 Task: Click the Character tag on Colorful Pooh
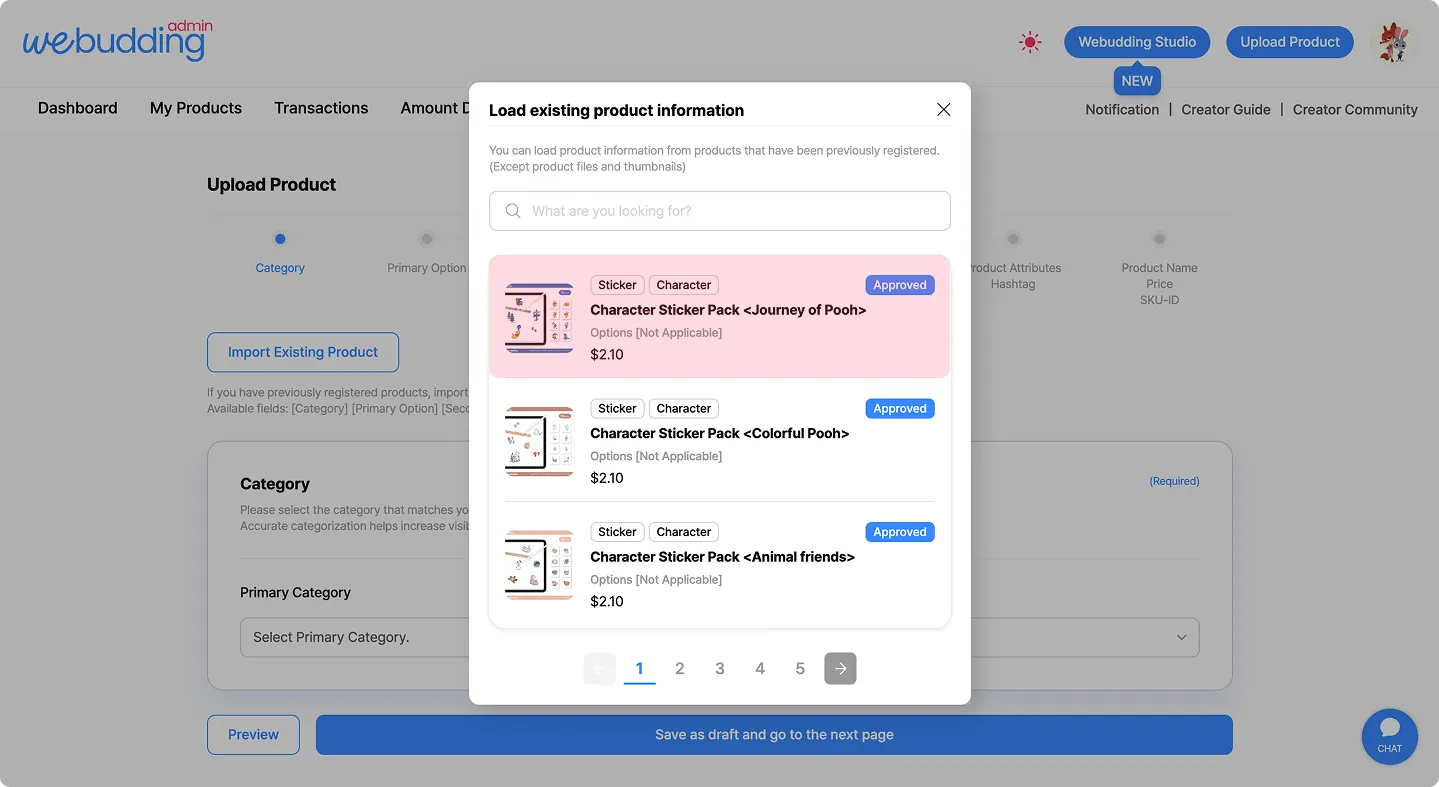click(x=684, y=408)
